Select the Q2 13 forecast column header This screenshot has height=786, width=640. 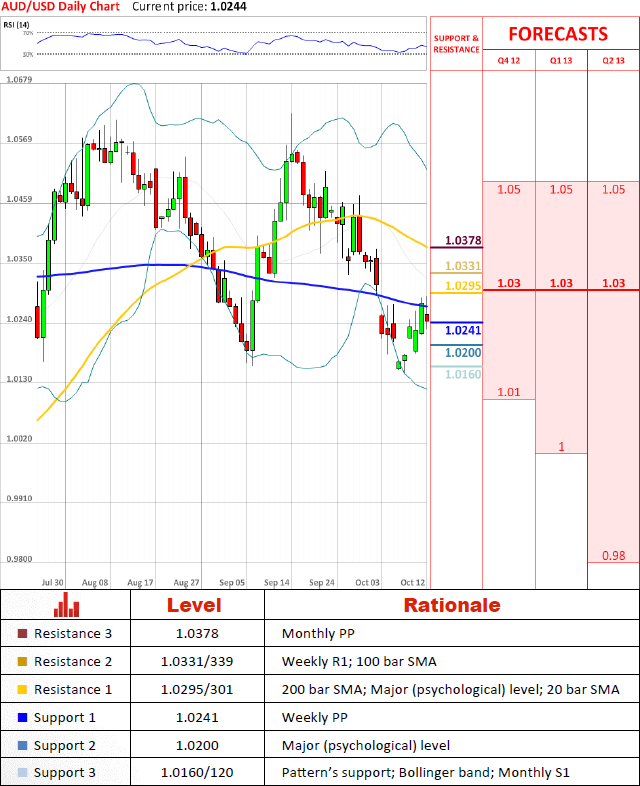(613, 61)
